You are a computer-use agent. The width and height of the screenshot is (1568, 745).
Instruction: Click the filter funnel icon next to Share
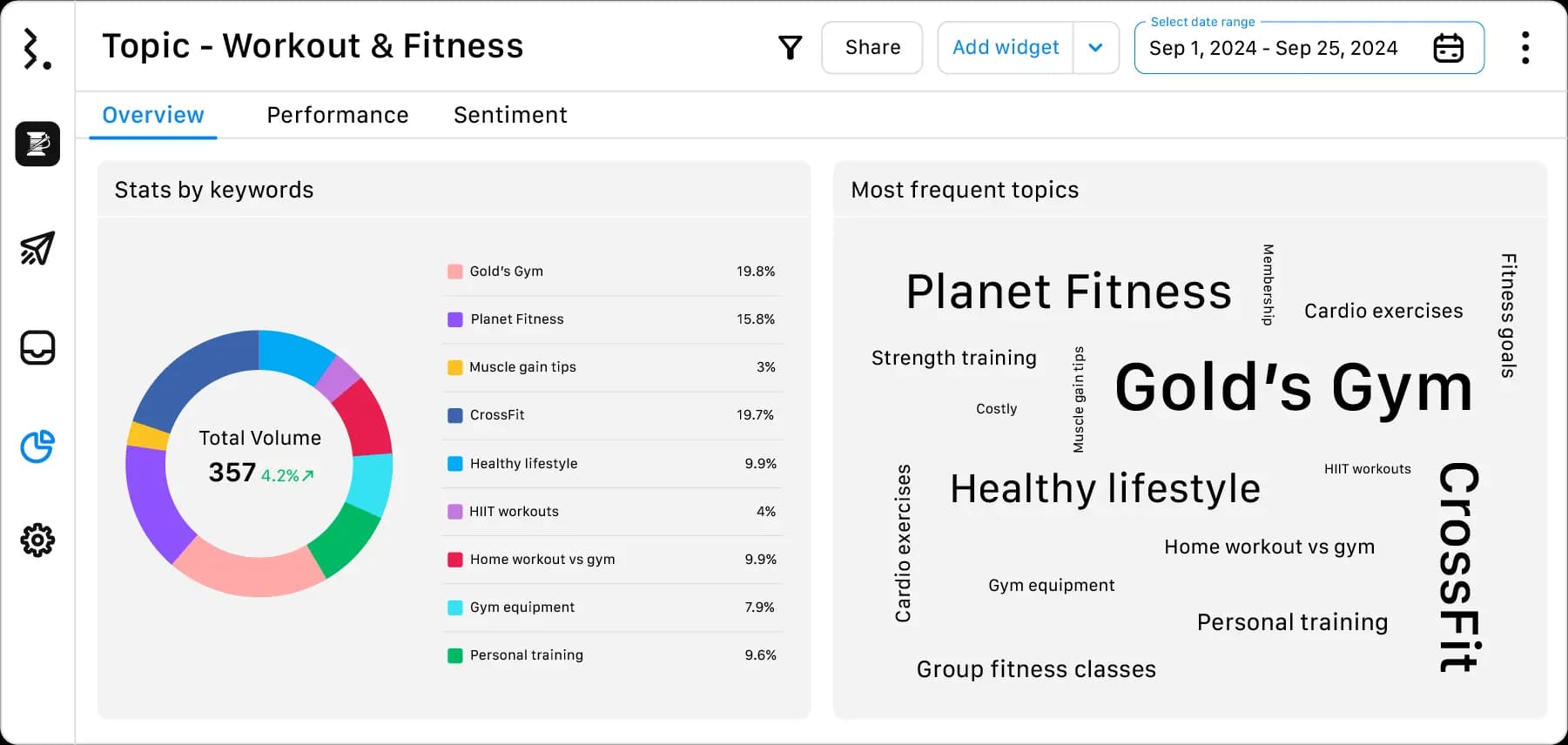[790, 48]
